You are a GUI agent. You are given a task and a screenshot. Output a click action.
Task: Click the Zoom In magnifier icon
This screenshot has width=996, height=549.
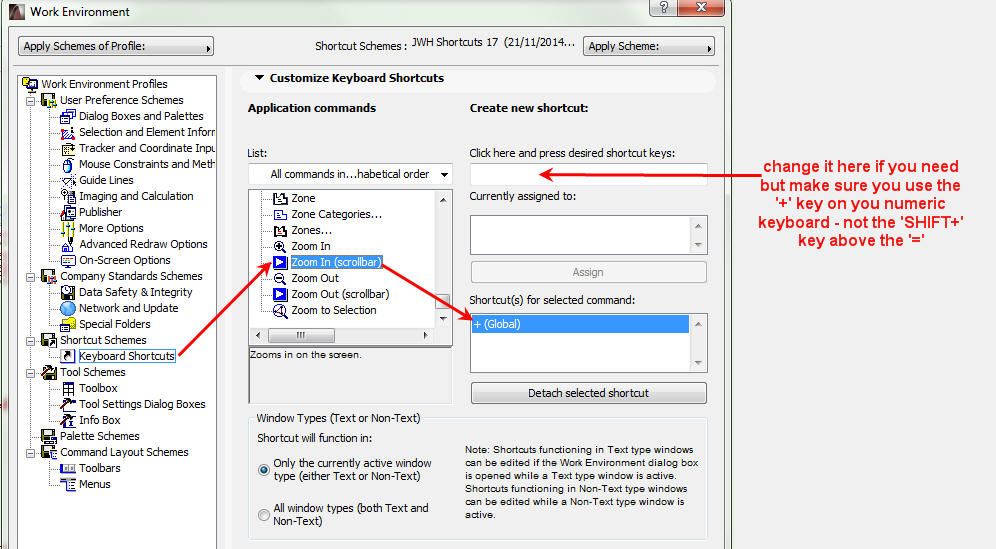tap(279, 247)
